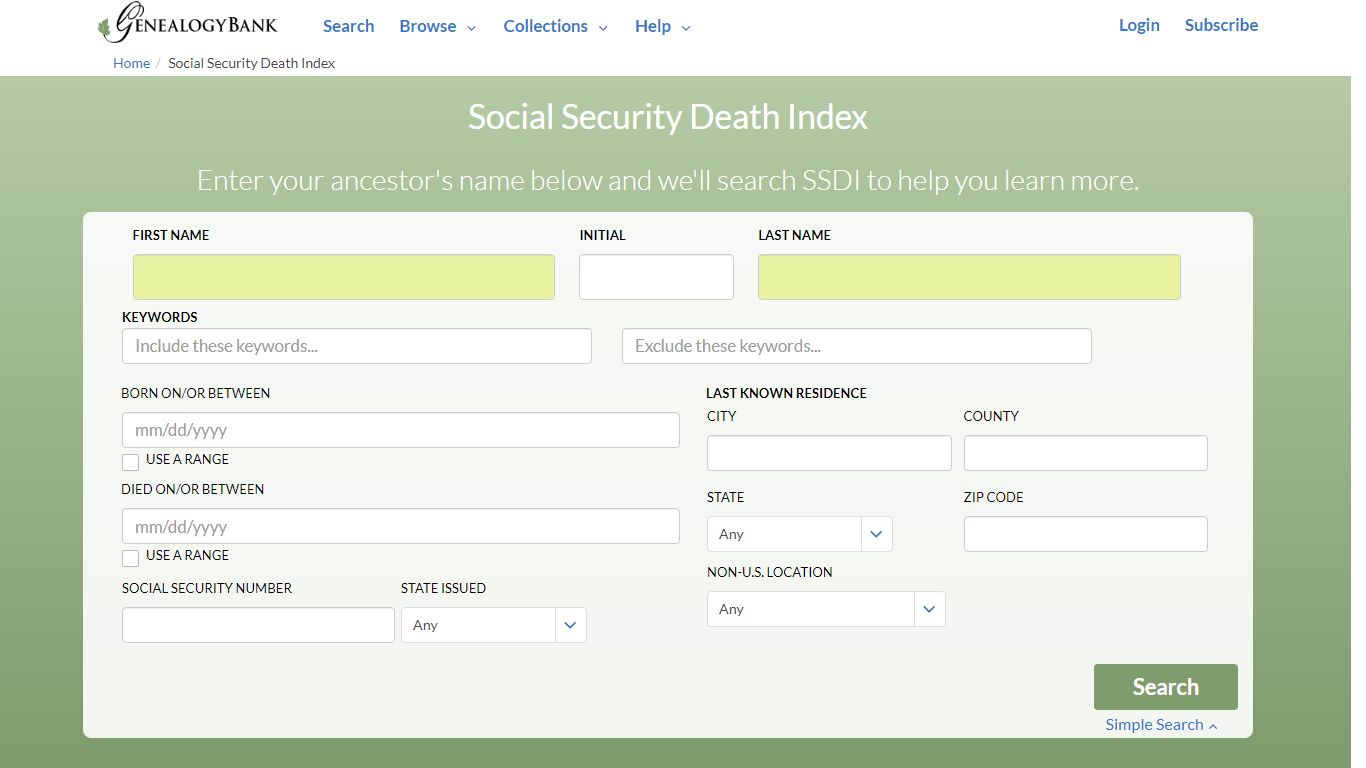Open the Login link
The width and height of the screenshot is (1366, 768).
pos(1139,24)
